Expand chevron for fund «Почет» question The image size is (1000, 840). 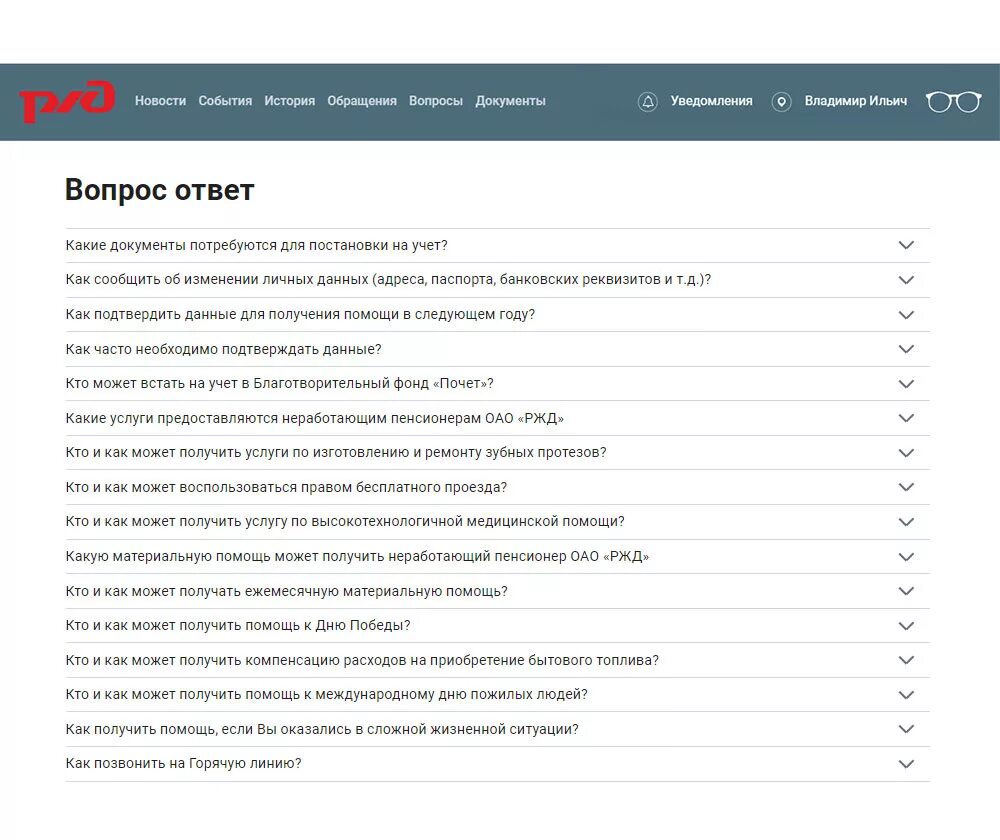[x=906, y=383]
